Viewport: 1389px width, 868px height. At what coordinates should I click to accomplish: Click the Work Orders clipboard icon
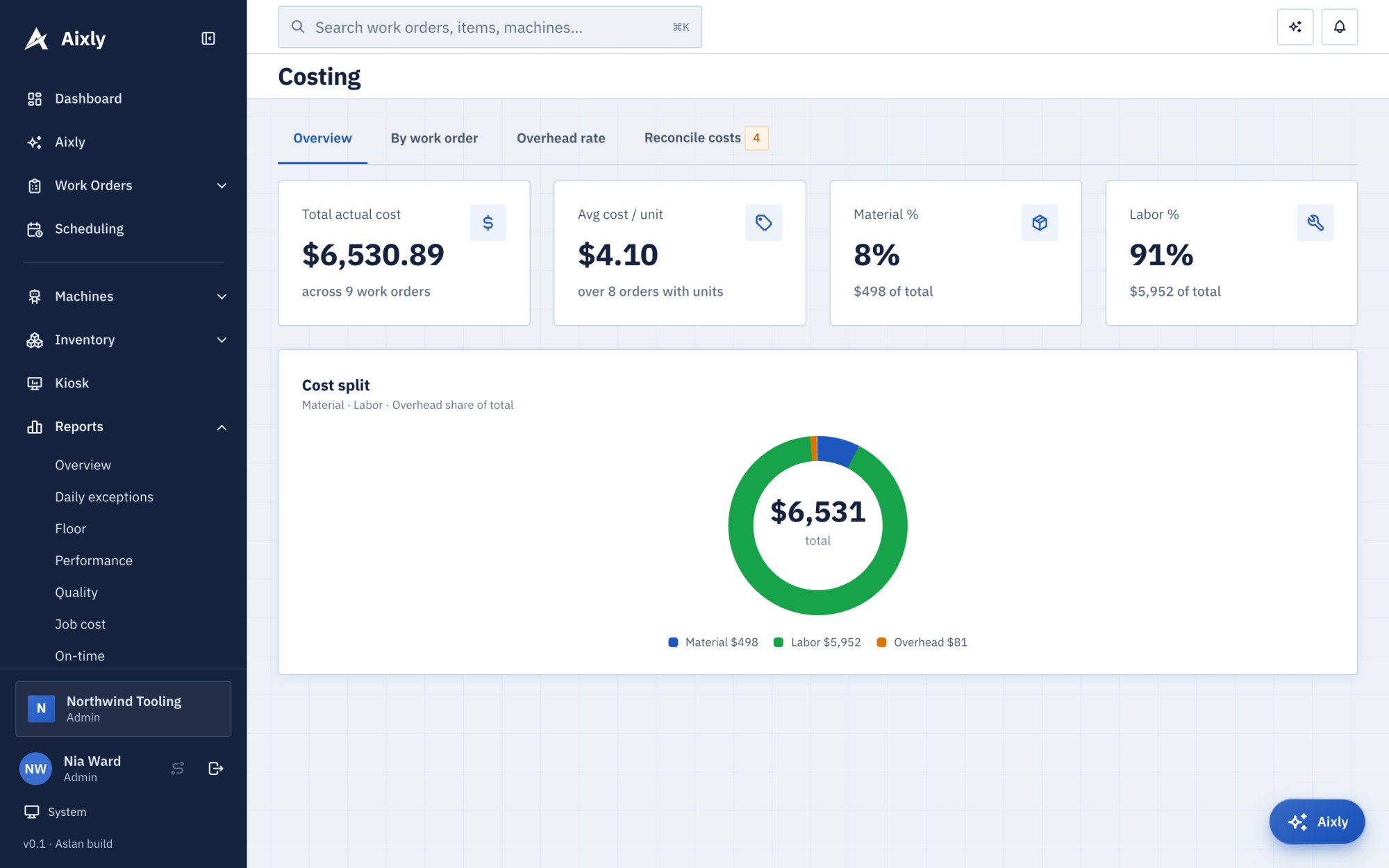pyautogui.click(x=35, y=185)
